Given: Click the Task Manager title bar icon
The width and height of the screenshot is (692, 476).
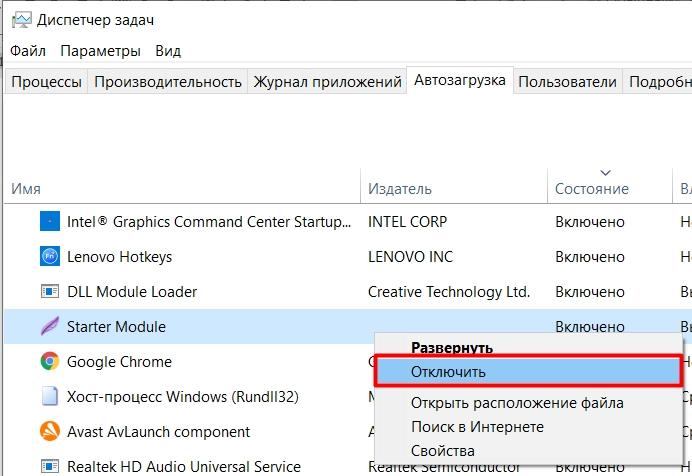Looking at the screenshot, I should click(x=22, y=20).
